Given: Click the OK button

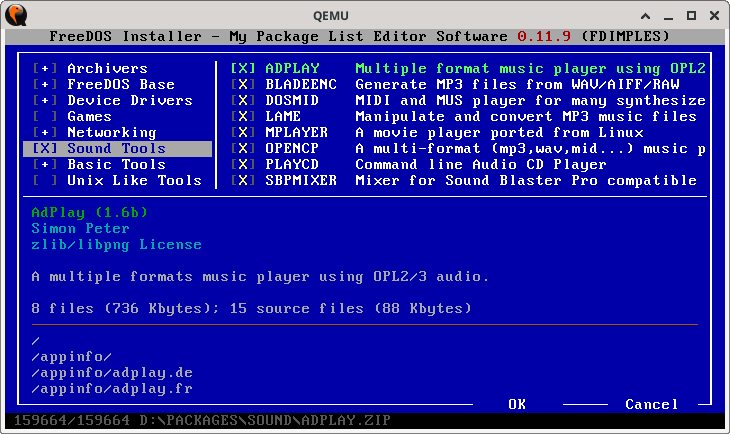Looking at the screenshot, I should (517, 404).
